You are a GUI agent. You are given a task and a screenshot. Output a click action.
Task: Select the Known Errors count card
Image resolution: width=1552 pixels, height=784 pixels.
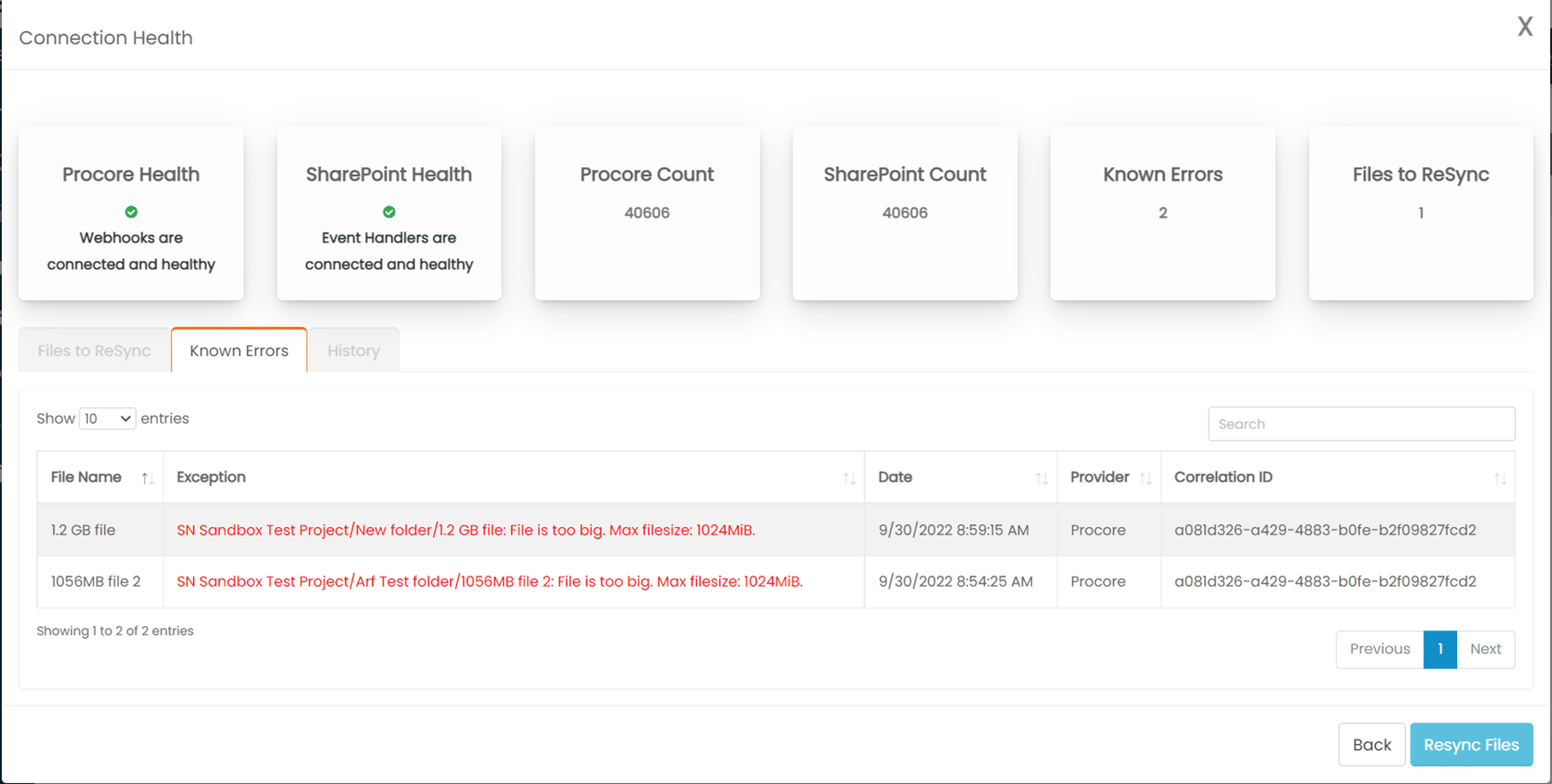(1163, 214)
